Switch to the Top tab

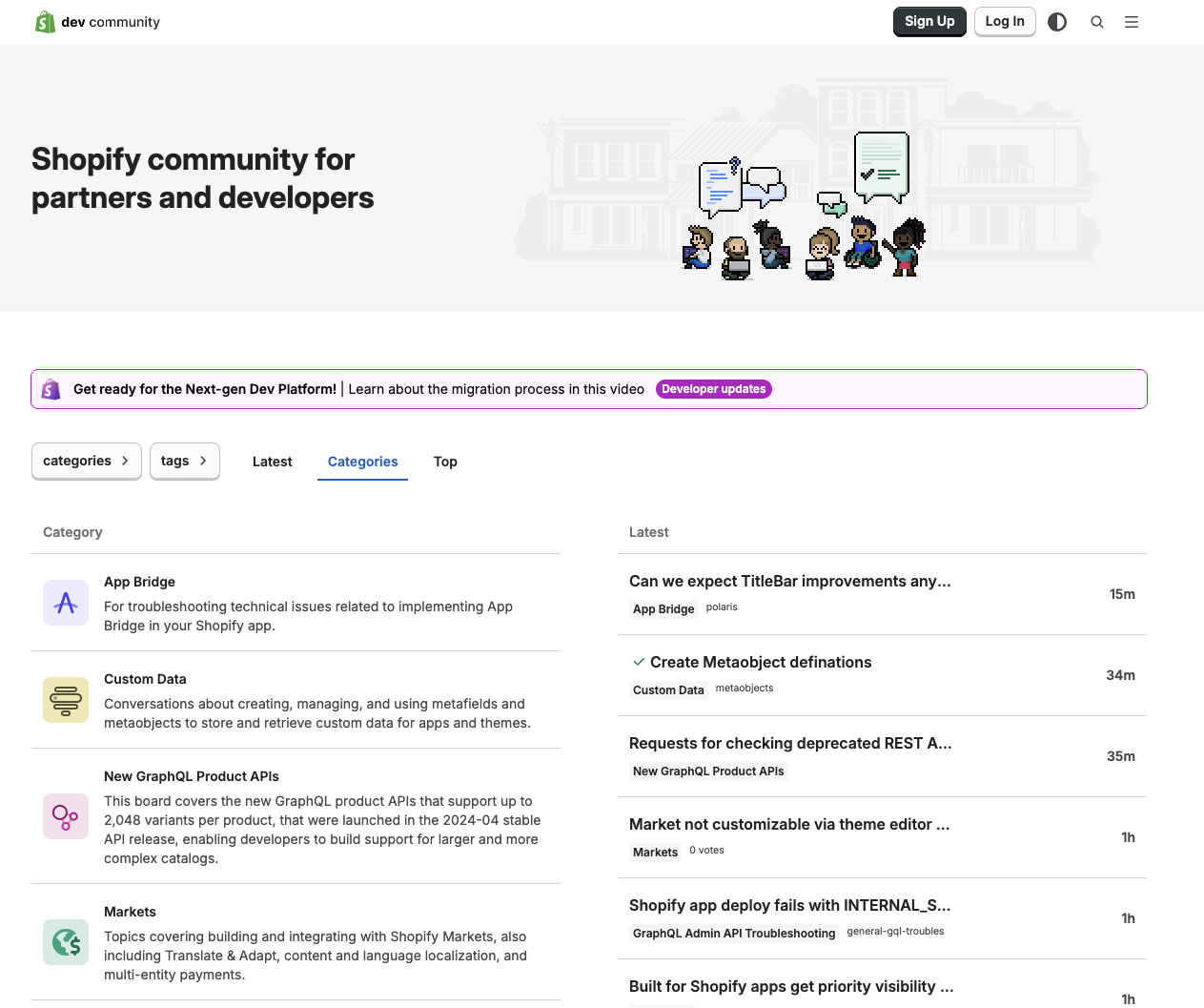tap(445, 462)
